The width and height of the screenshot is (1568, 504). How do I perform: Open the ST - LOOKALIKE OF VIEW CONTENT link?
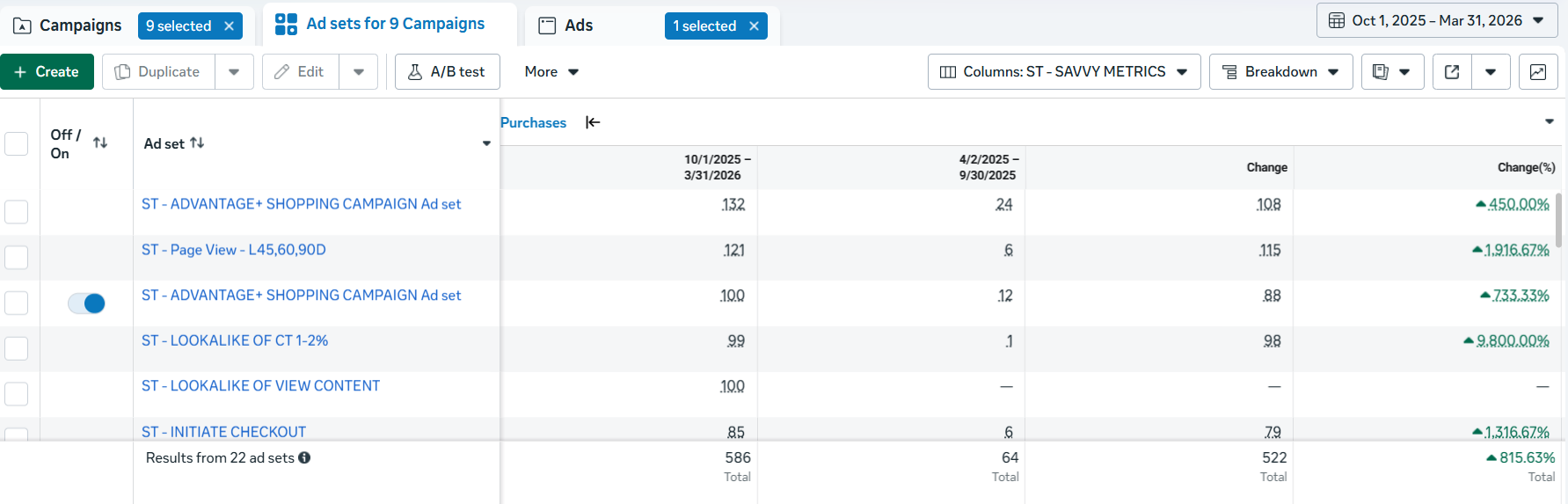[261, 386]
